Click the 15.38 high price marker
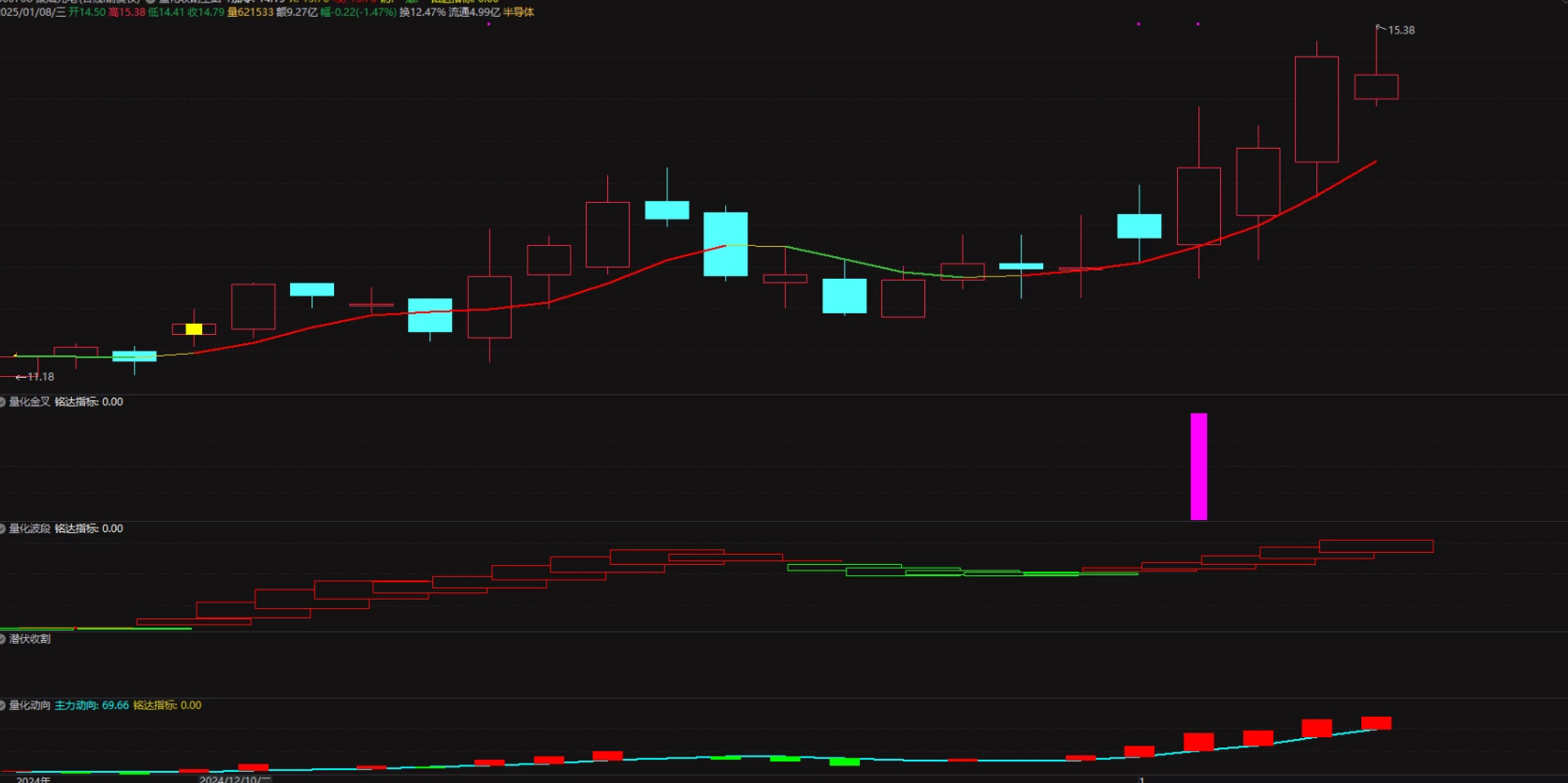The image size is (1568, 783). point(1400,30)
